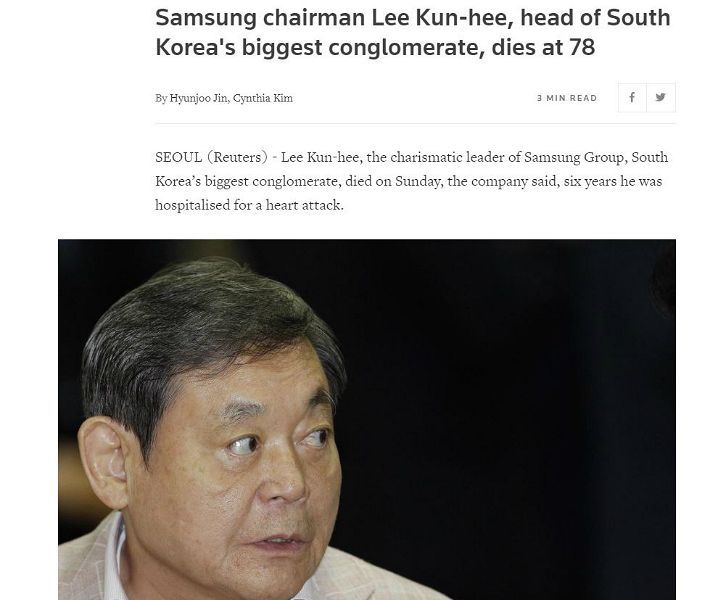The image size is (710, 600).
Task: Click "dies at 78" in the headline
Action: 544,47
